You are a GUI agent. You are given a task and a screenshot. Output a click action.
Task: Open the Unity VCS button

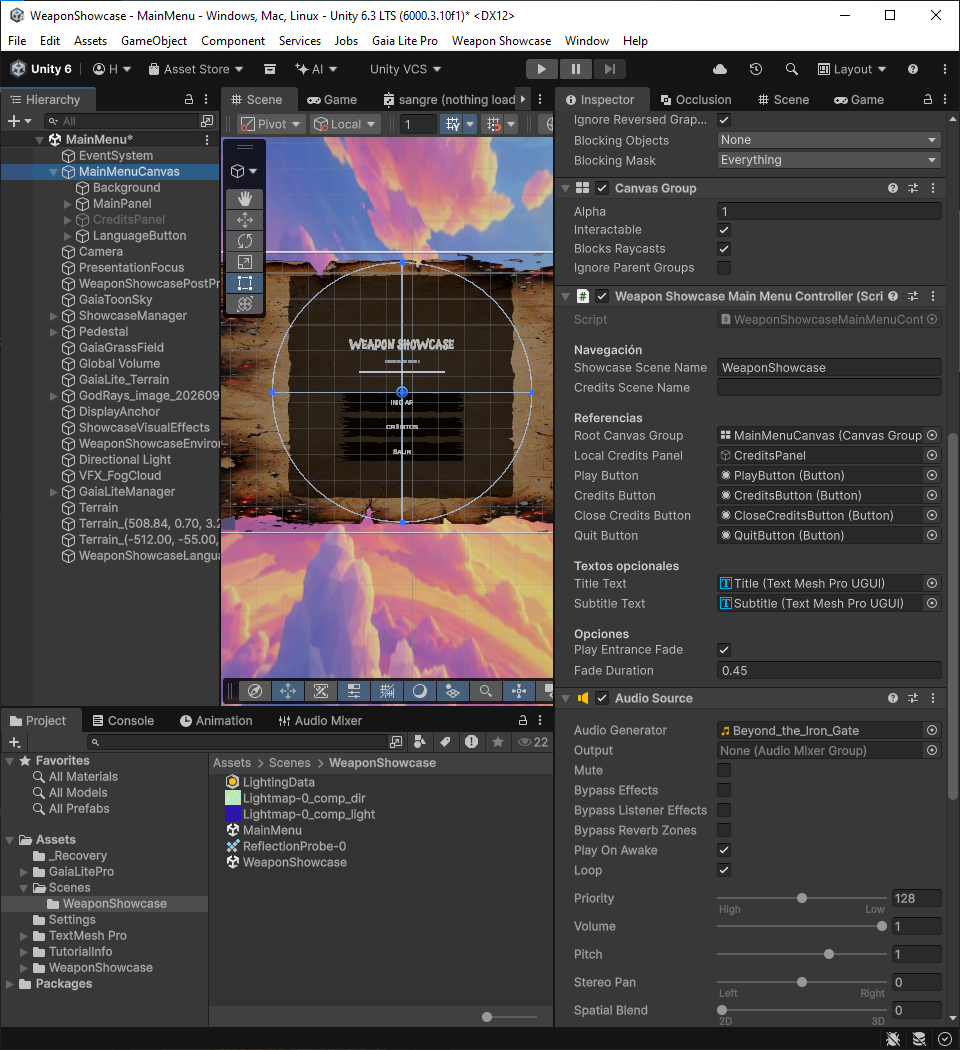coord(405,69)
